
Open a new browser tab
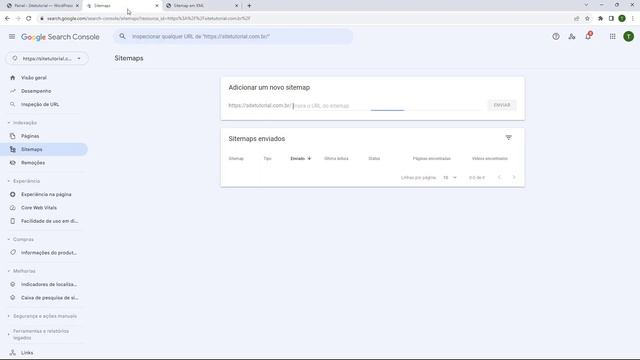pyautogui.click(x=249, y=6)
